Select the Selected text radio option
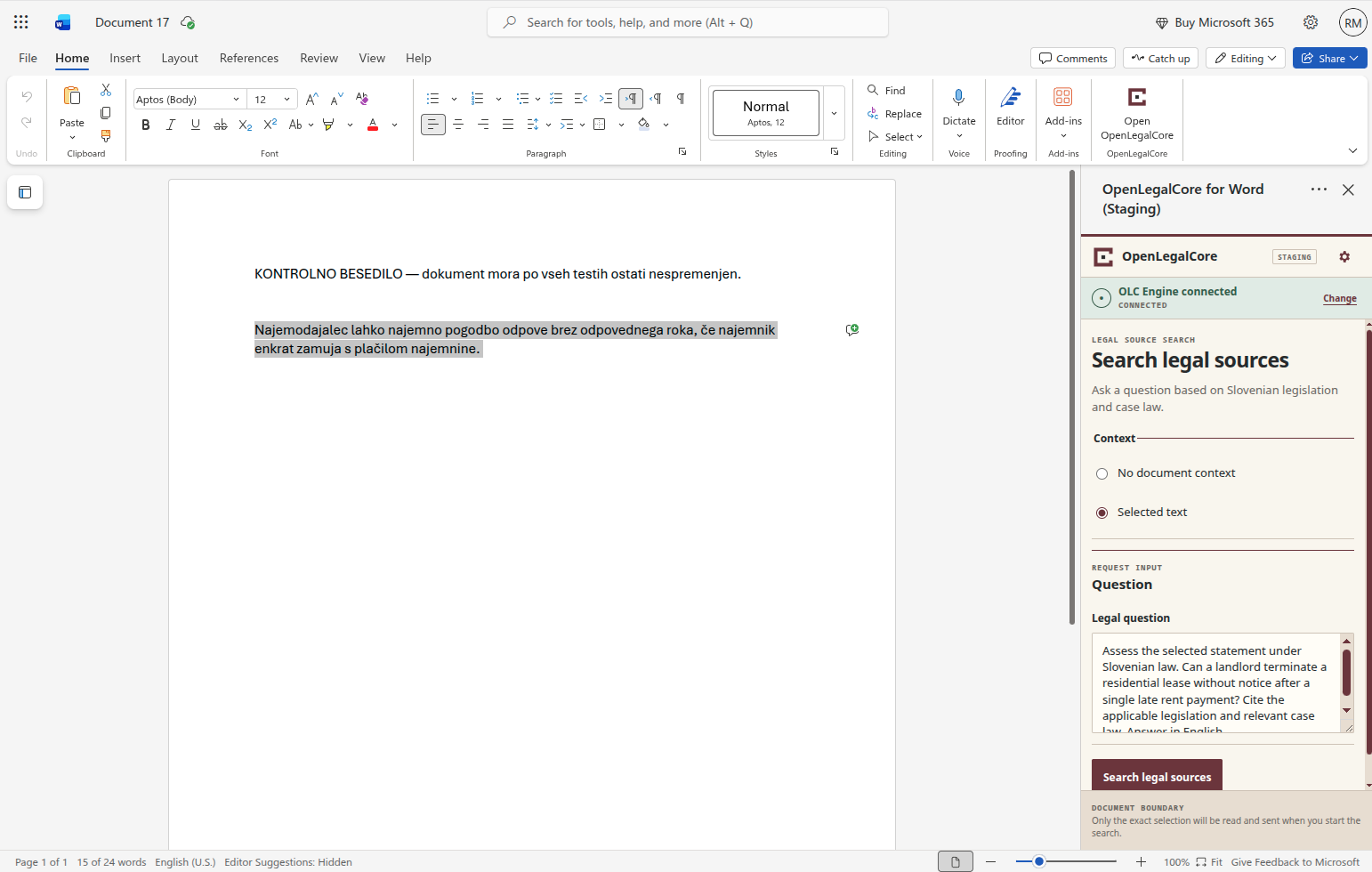 1102,513
